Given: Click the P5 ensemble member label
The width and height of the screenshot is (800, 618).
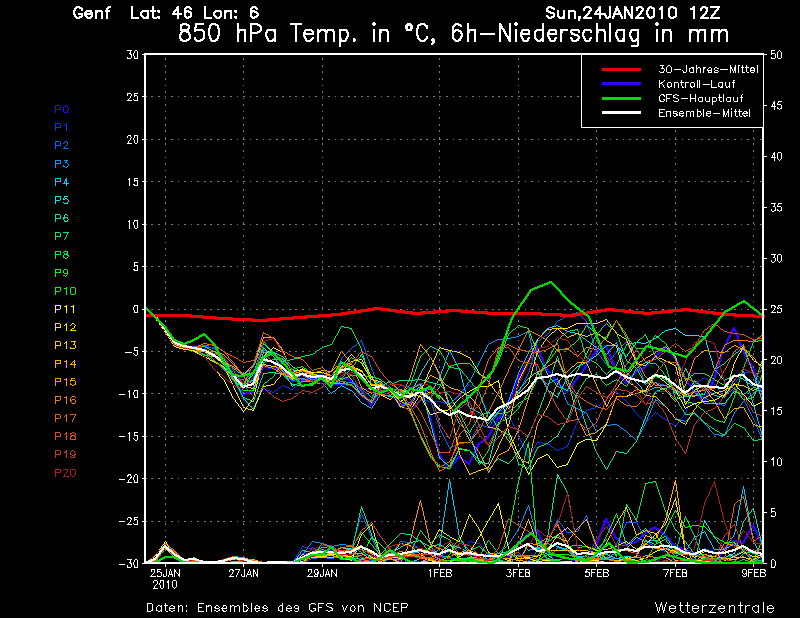Looking at the screenshot, I should 62,200.
